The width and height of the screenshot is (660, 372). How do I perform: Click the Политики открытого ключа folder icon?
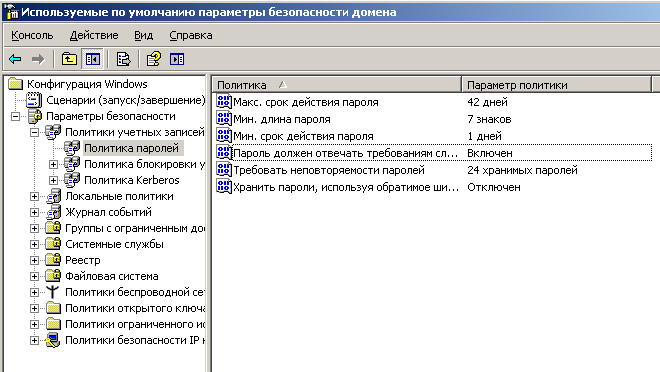[53, 308]
